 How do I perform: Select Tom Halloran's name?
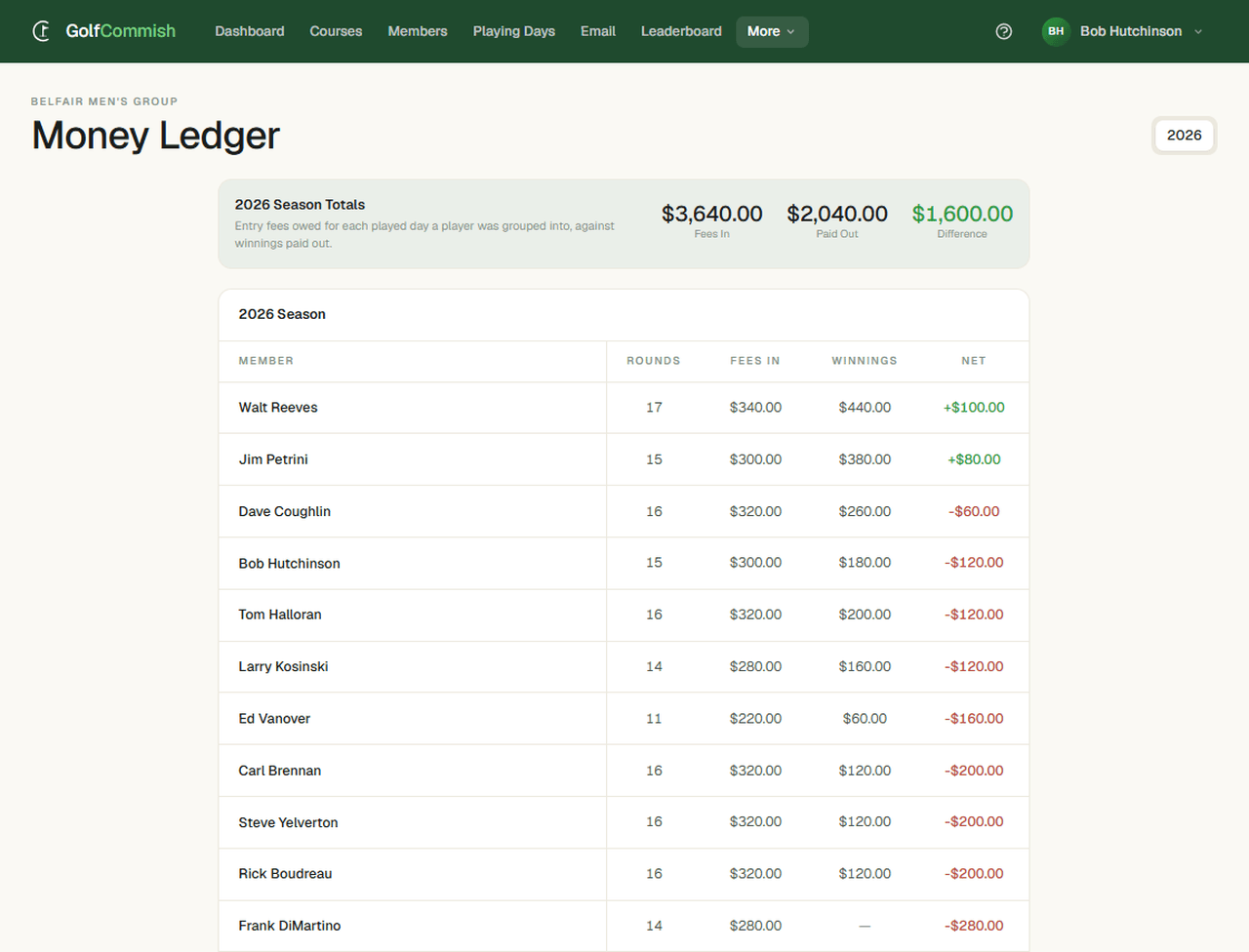(280, 615)
